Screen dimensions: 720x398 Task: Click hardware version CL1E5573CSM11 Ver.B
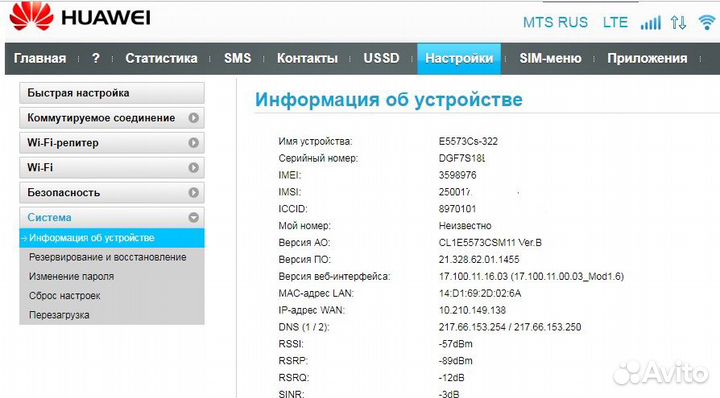tap(490, 242)
